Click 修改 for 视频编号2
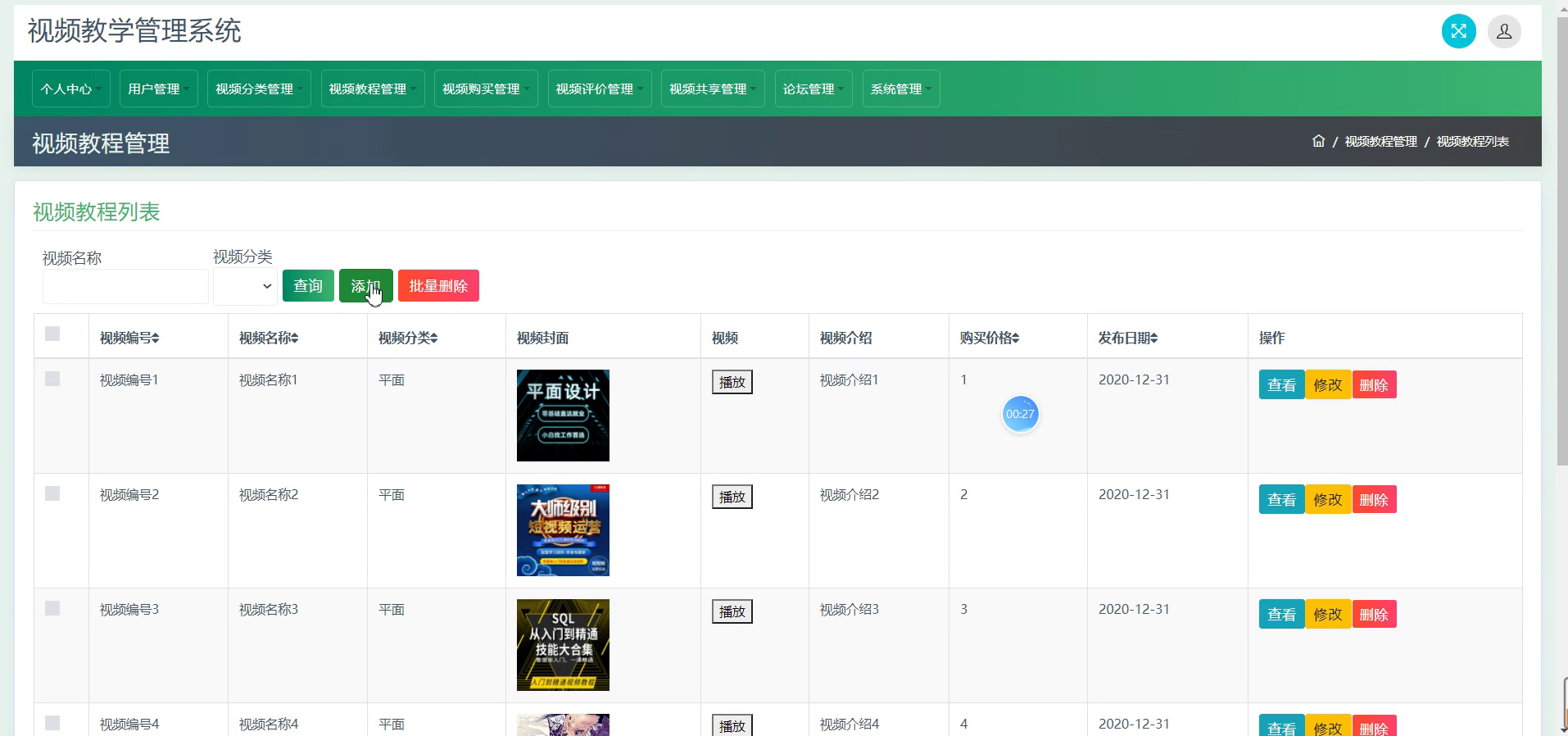The height and width of the screenshot is (736, 1568). click(x=1328, y=500)
